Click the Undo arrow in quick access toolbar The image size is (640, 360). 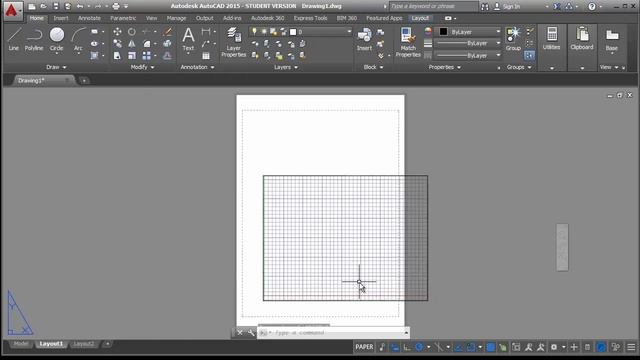(x=80, y=6)
